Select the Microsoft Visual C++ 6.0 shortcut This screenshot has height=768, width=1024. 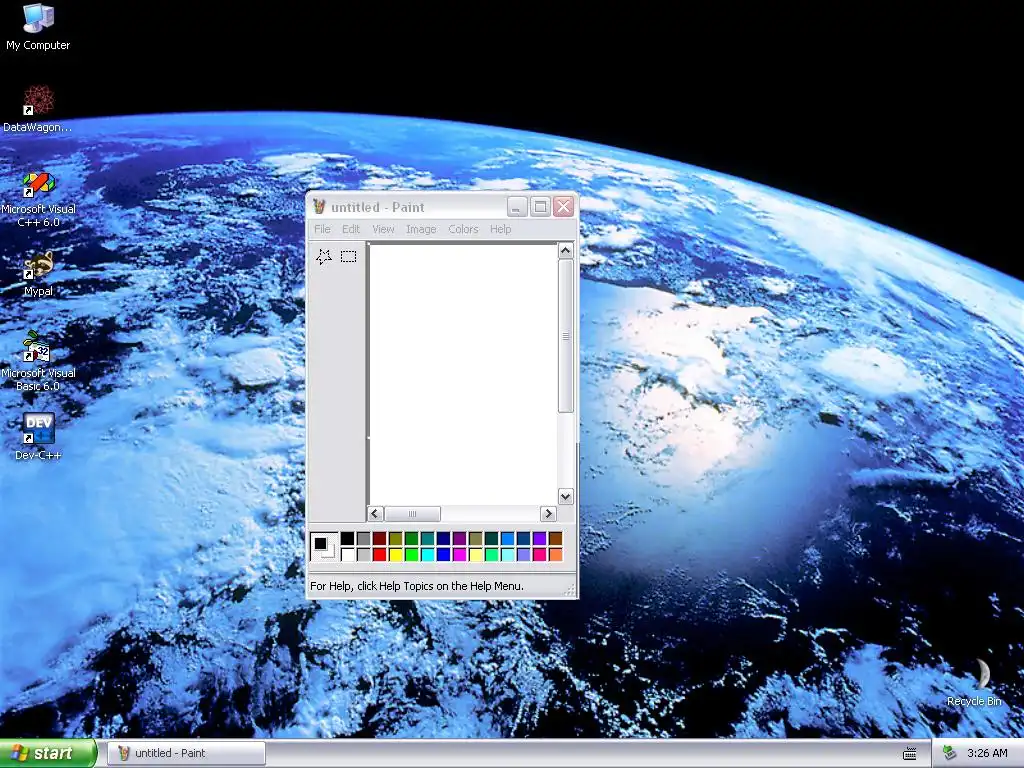click(x=38, y=199)
